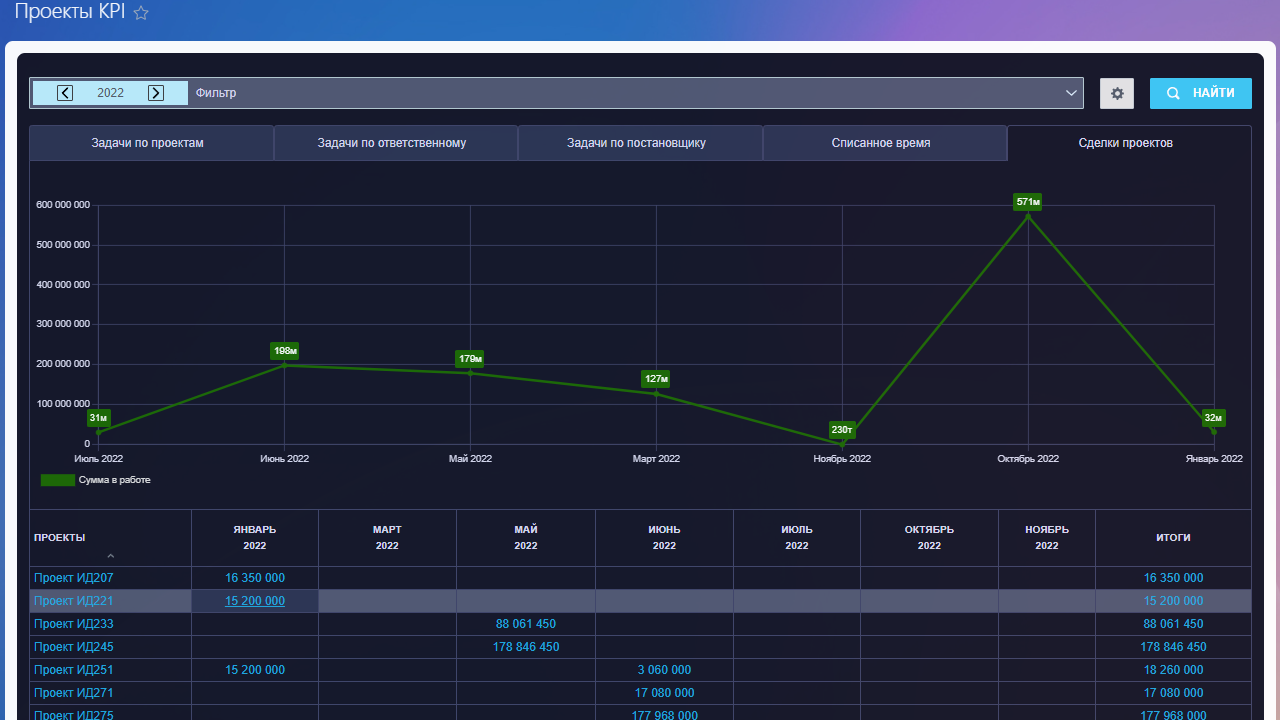Click the Итоги column header

pyautogui.click(x=1173, y=538)
